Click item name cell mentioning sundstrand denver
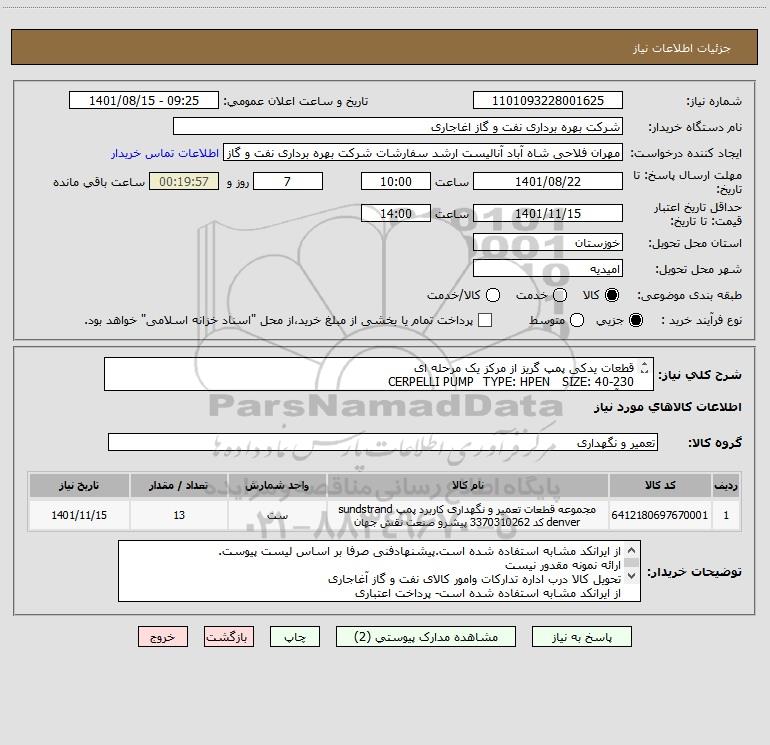770x745 pixels. click(468, 515)
